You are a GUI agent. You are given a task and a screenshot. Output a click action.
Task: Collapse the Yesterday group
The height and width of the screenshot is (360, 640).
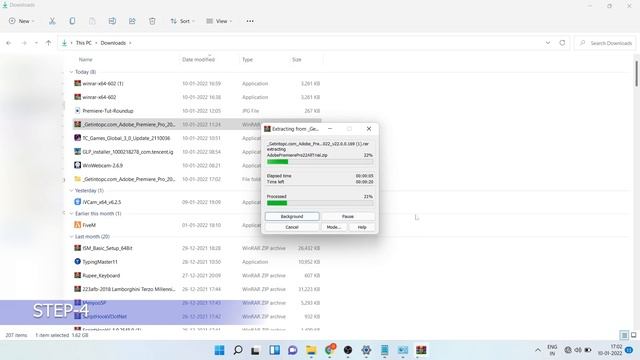coord(71,191)
